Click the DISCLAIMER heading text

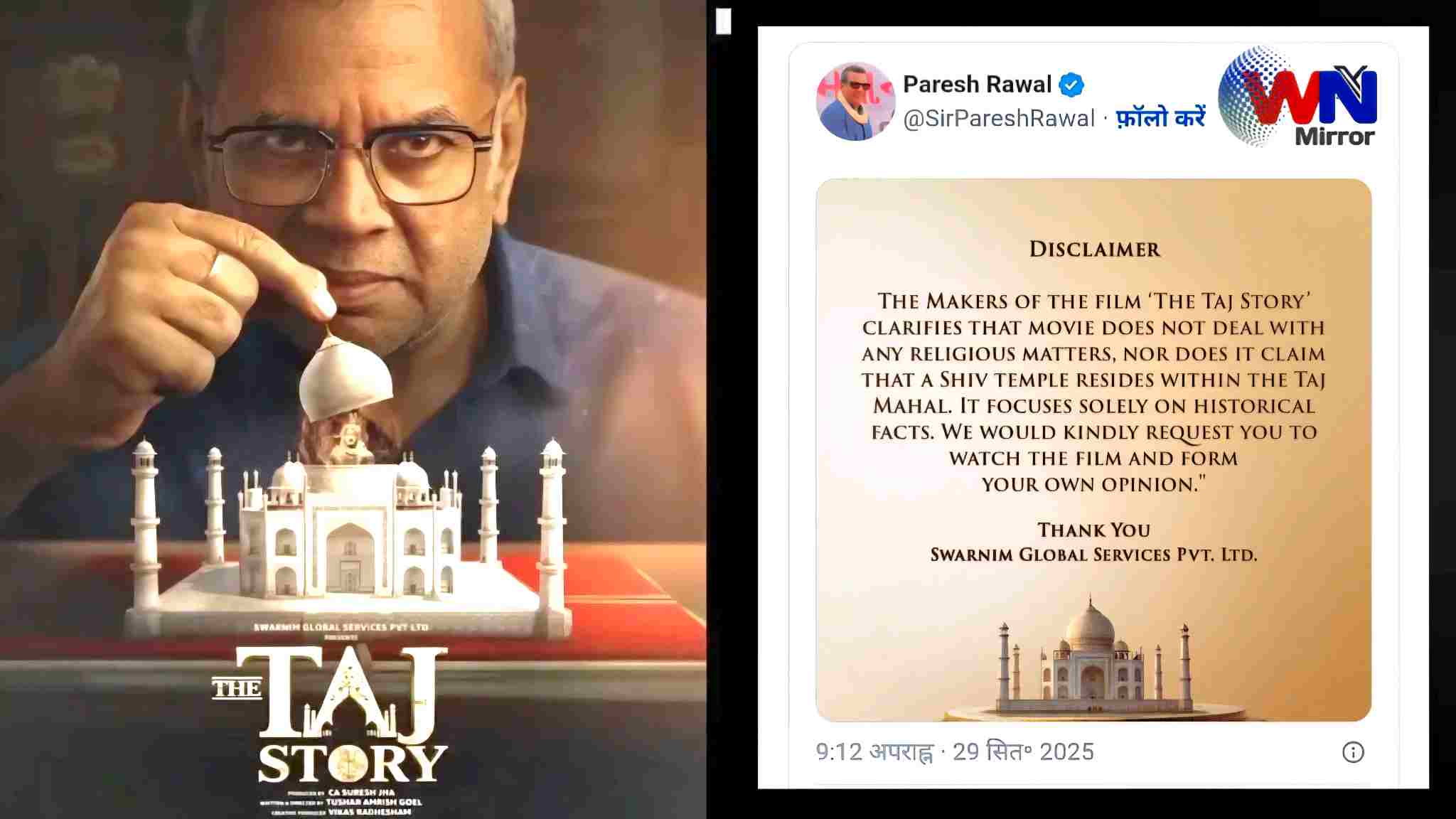point(1095,250)
